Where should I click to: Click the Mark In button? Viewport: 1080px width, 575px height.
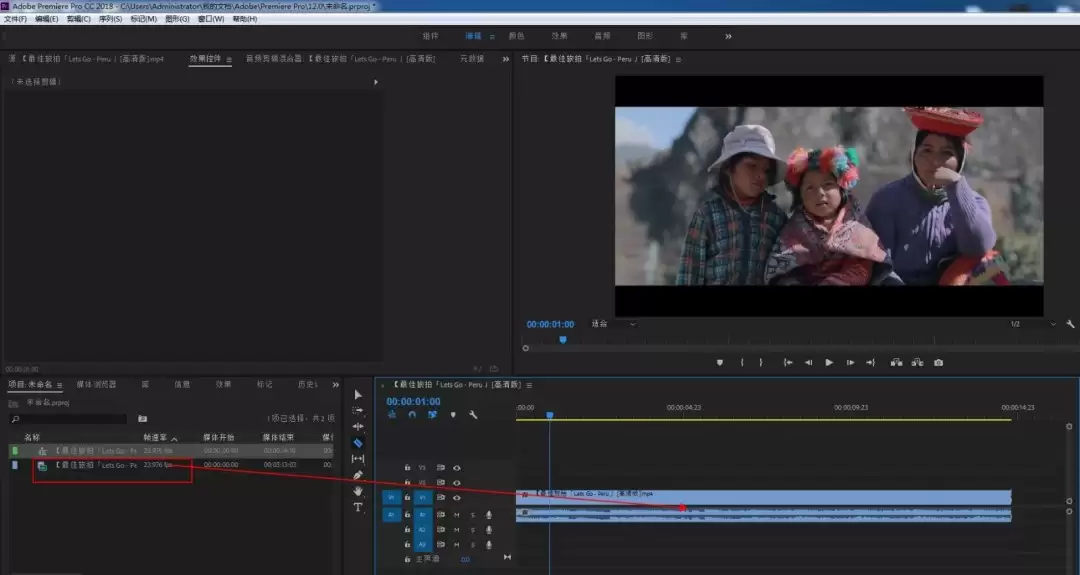click(742, 362)
